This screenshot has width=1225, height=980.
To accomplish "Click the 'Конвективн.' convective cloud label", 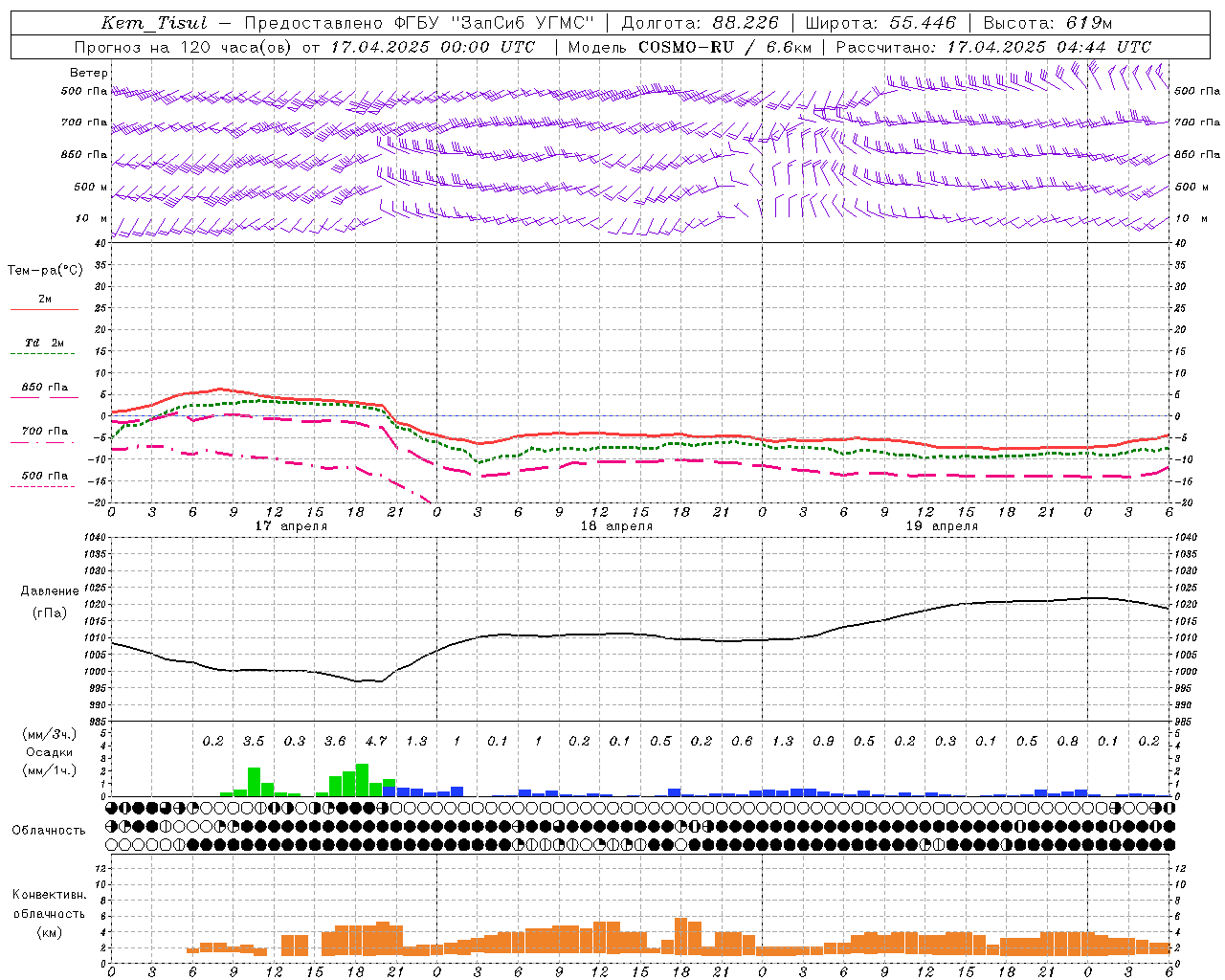I will coord(50,895).
